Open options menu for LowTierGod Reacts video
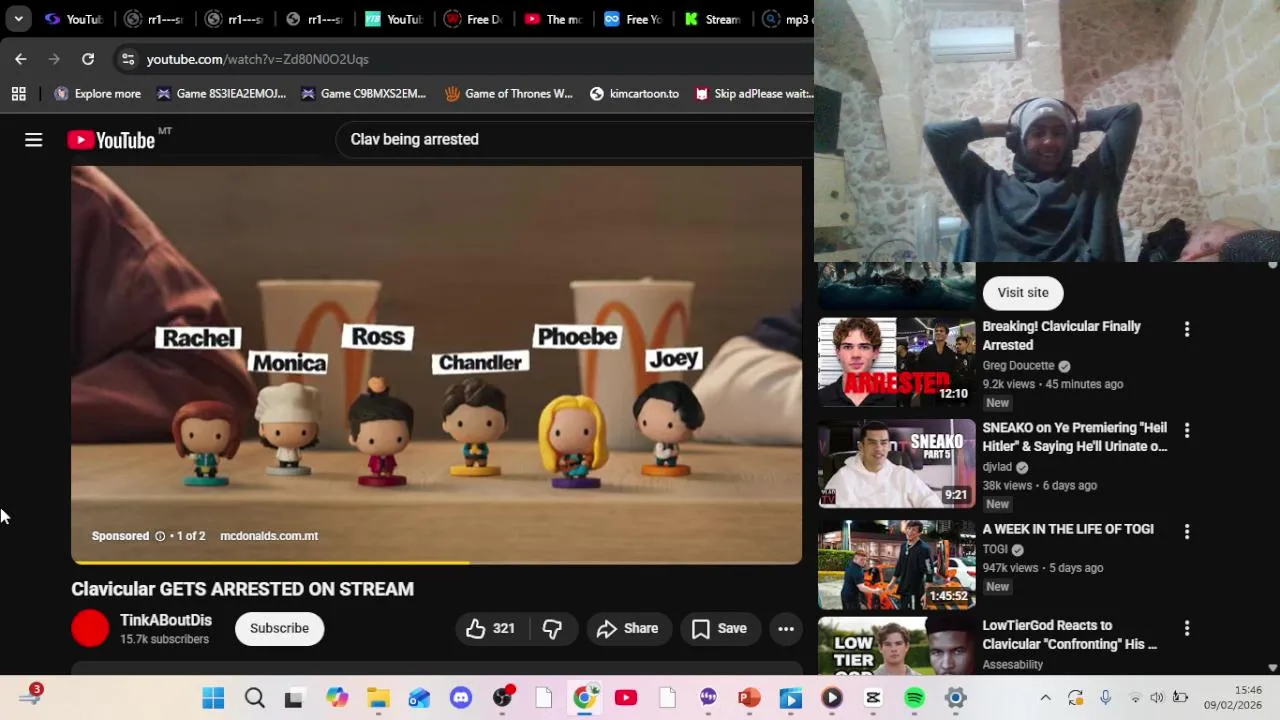Image resolution: width=1280 pixels, height=720 pixels. point(1187,628)
